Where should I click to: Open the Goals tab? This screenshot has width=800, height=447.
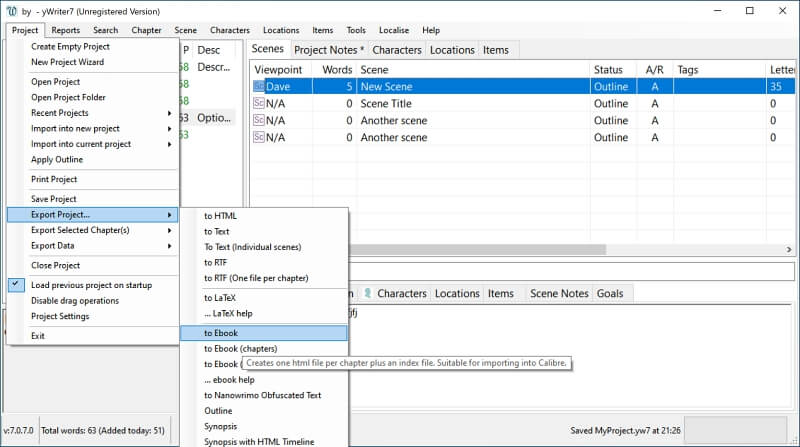610,293
